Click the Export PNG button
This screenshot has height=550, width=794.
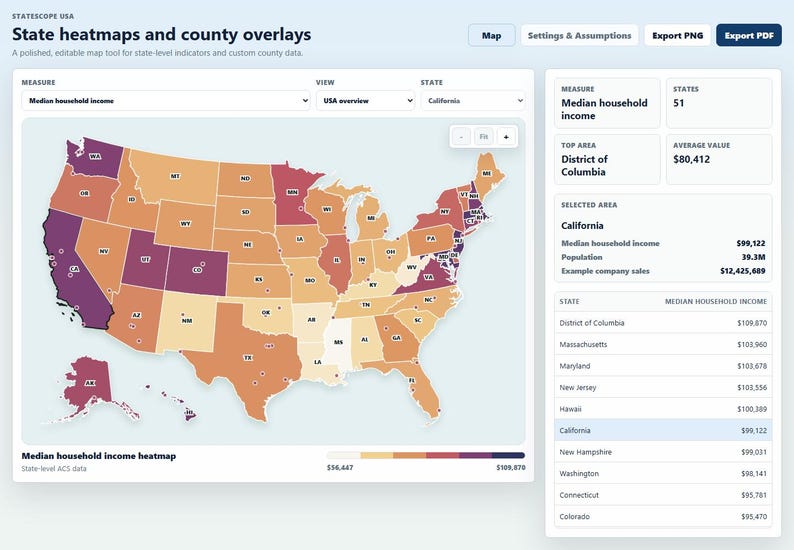678,35
